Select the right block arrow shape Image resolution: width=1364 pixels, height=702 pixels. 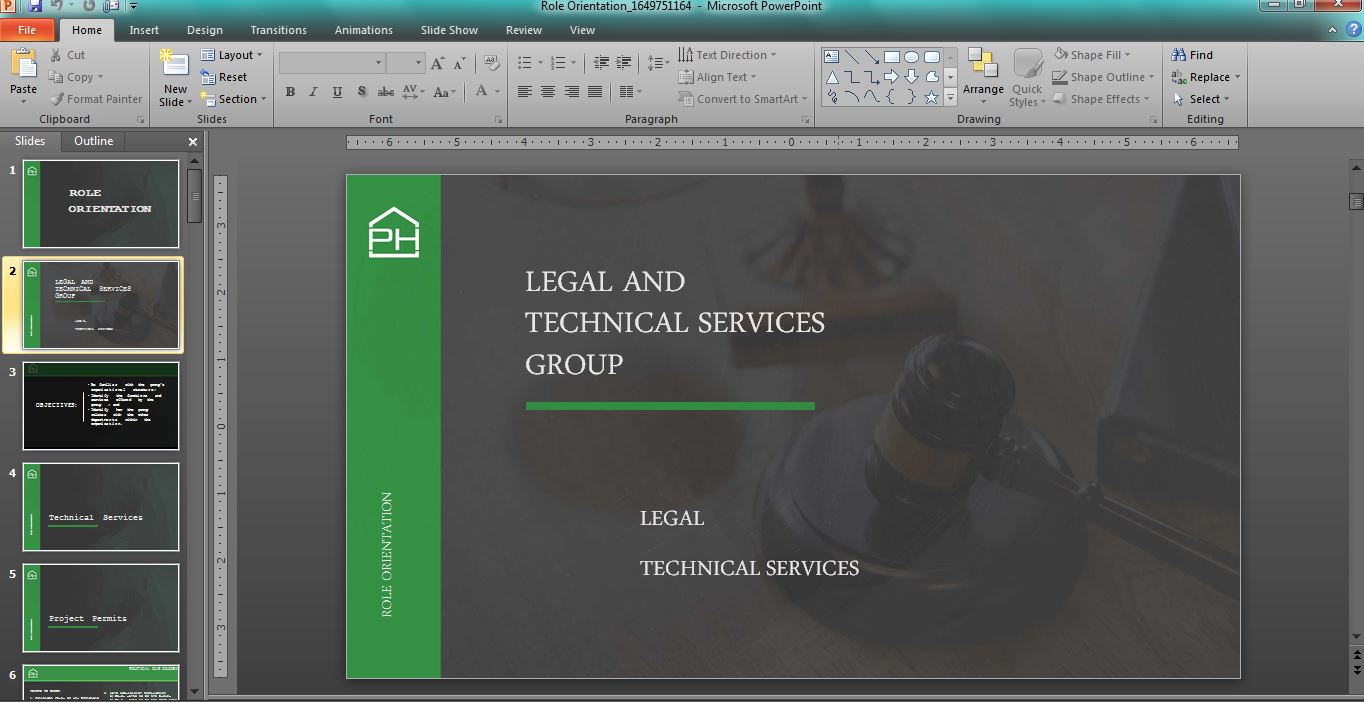point(891,77)
